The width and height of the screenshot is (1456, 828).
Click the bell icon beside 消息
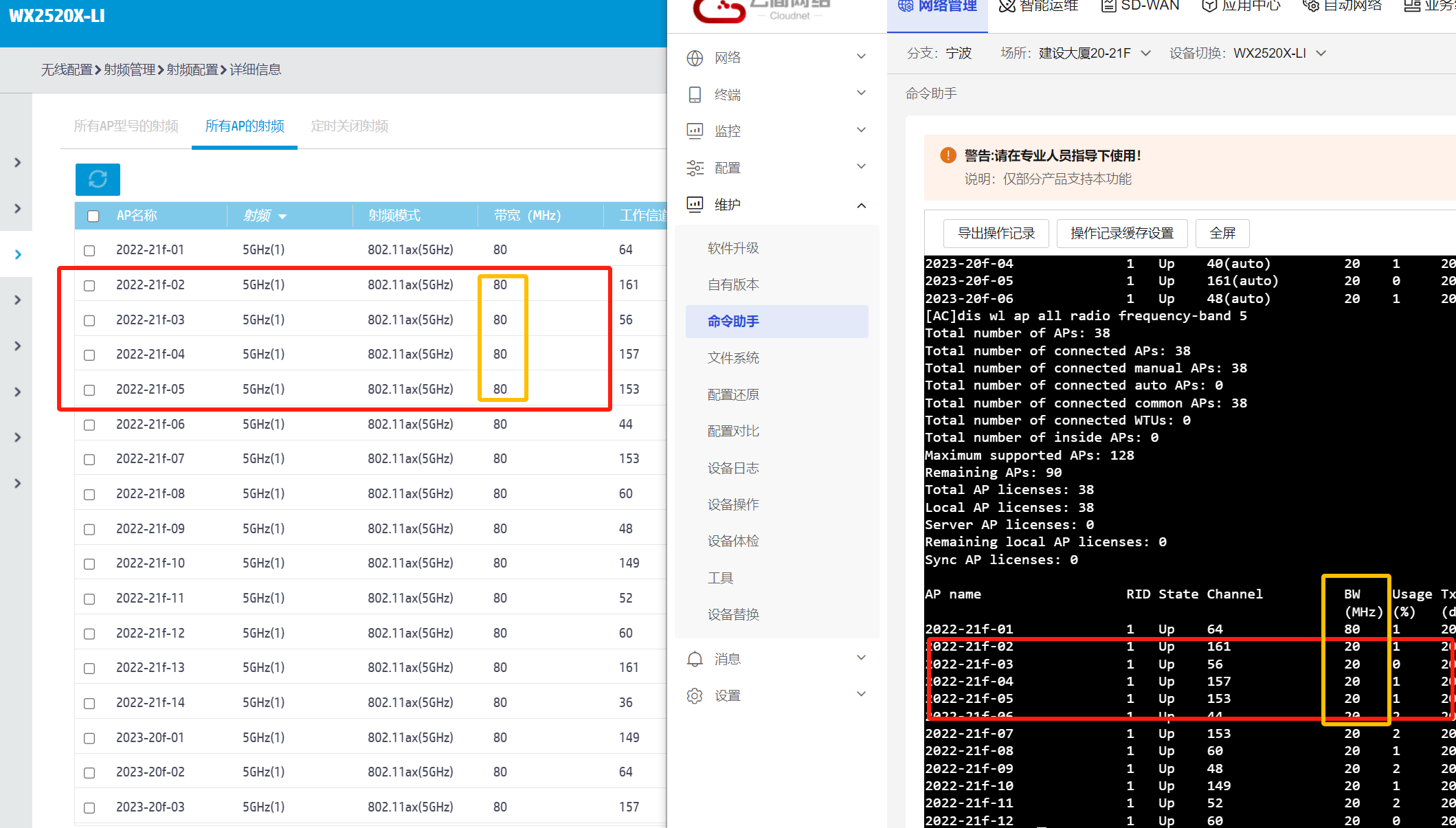695,659
